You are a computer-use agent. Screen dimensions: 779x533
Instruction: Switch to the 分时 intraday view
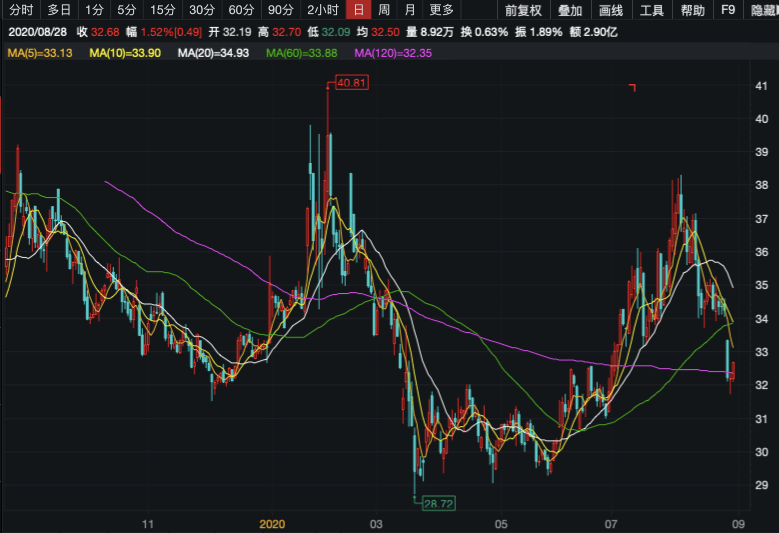click(20, 11)
